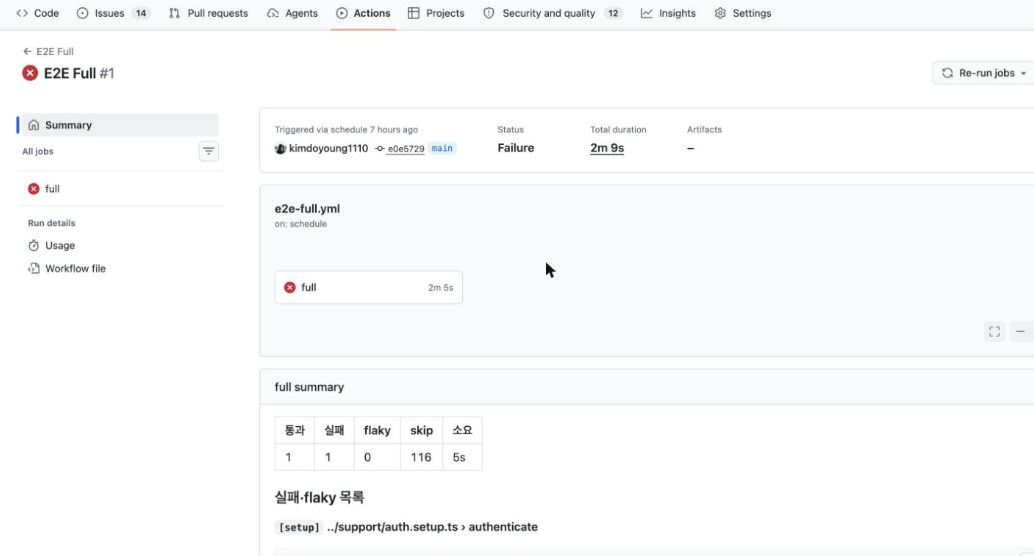1034x556 pixels.
Task: Open the full job card in graph
Action: tap(369, 288)
